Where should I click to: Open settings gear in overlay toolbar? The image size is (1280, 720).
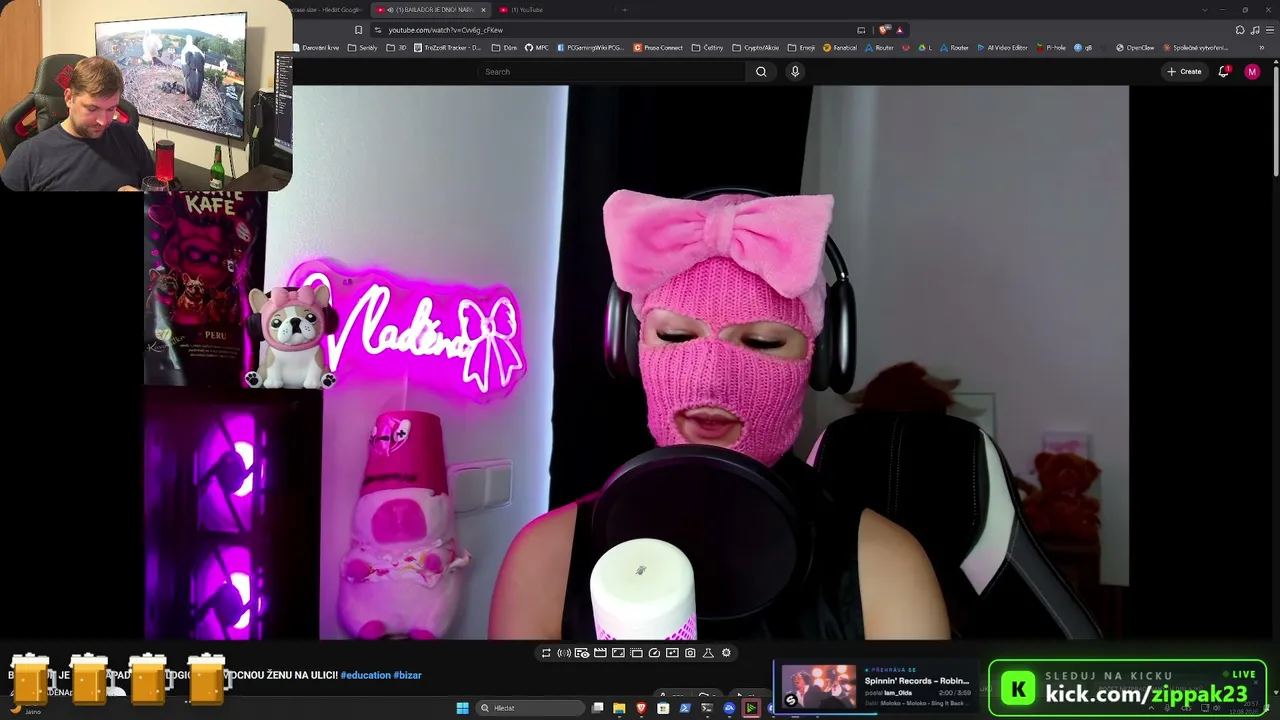coord(726,653)
